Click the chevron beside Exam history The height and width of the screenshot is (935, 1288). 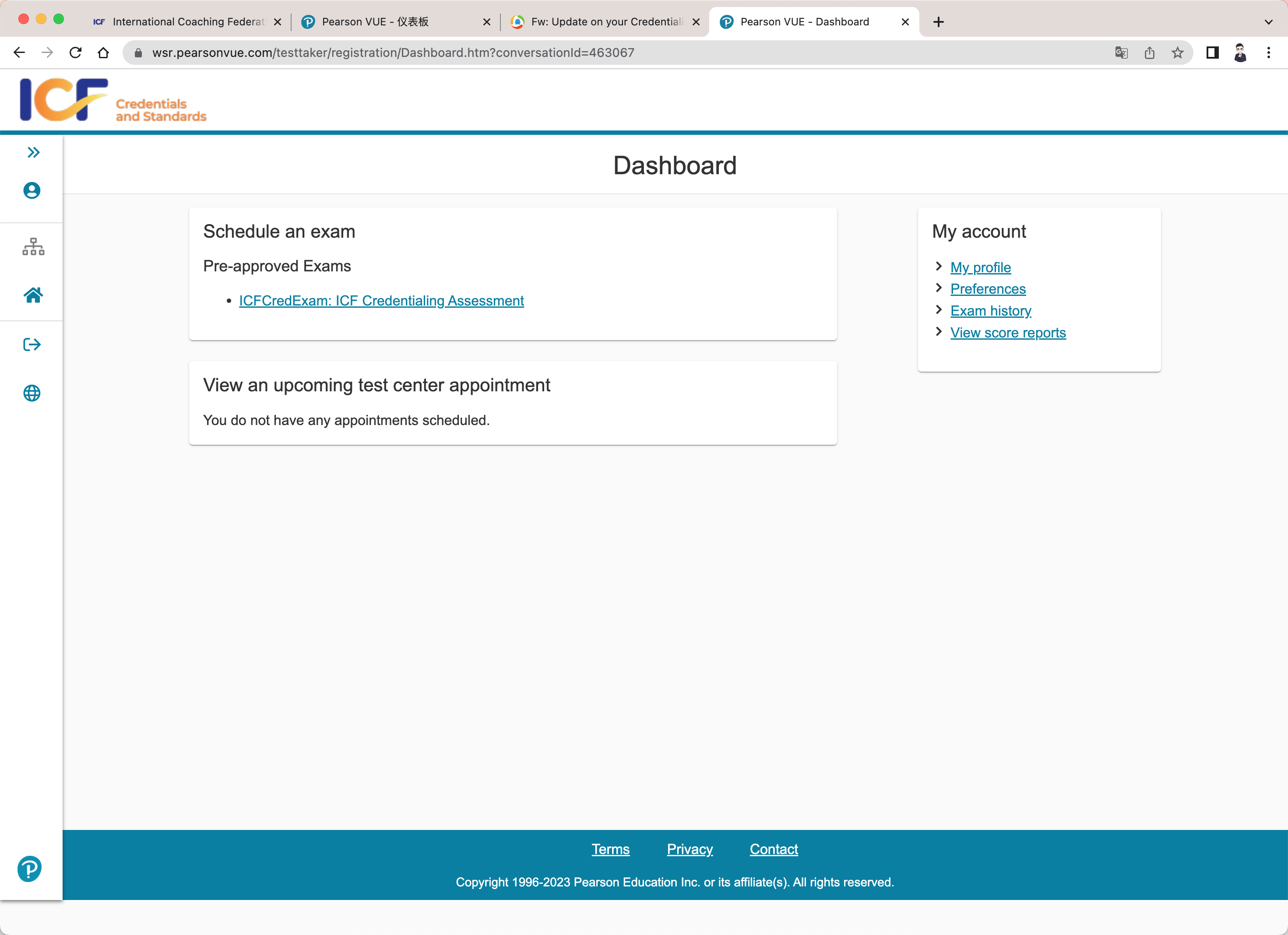coord(939,310)
